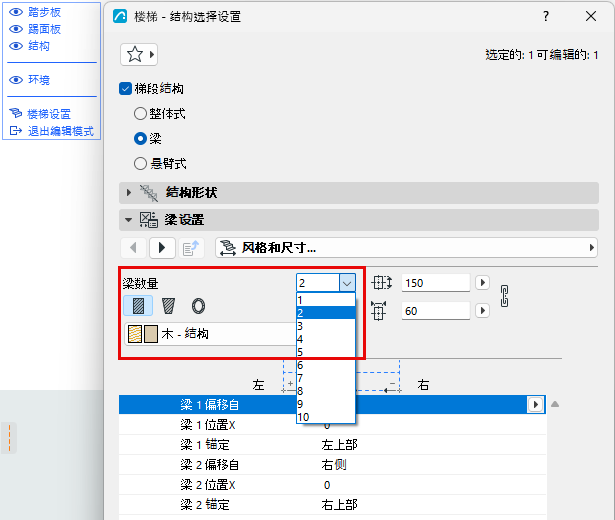Open arrow next to 150 field
This screenshot has width=615, height=520.
click(x=482, y=283)
